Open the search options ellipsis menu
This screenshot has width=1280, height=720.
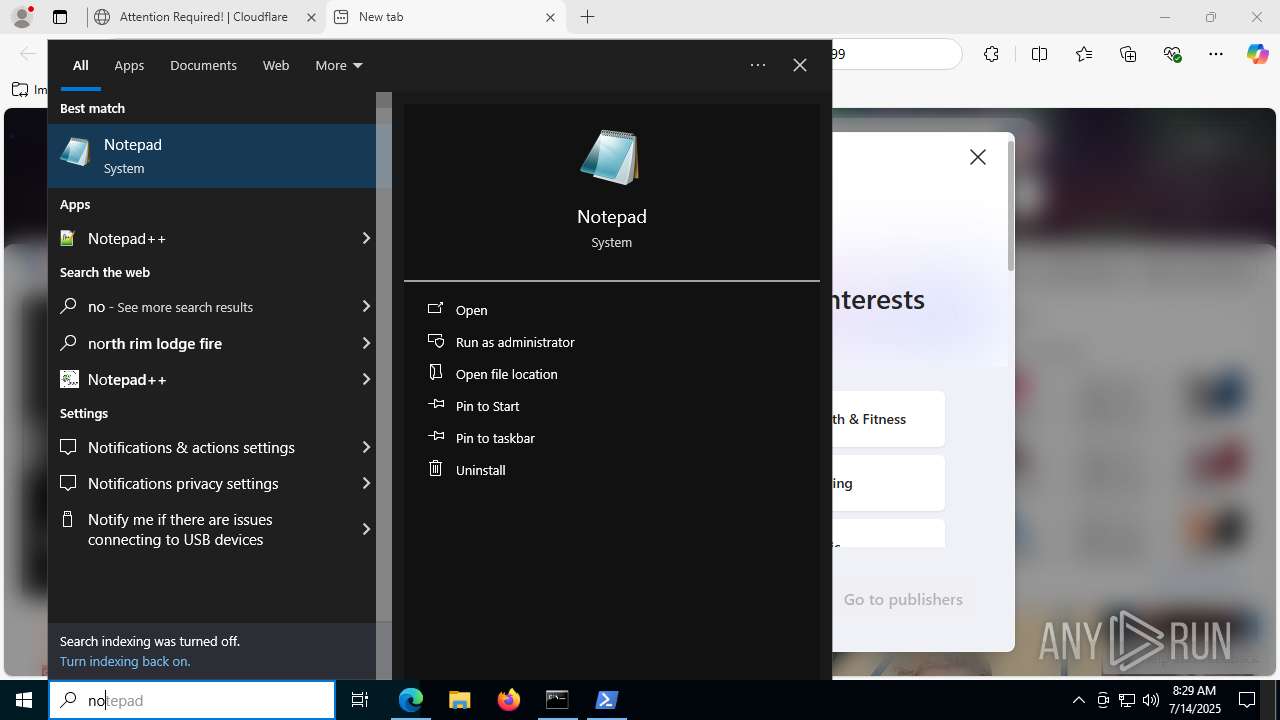point(758,65)
